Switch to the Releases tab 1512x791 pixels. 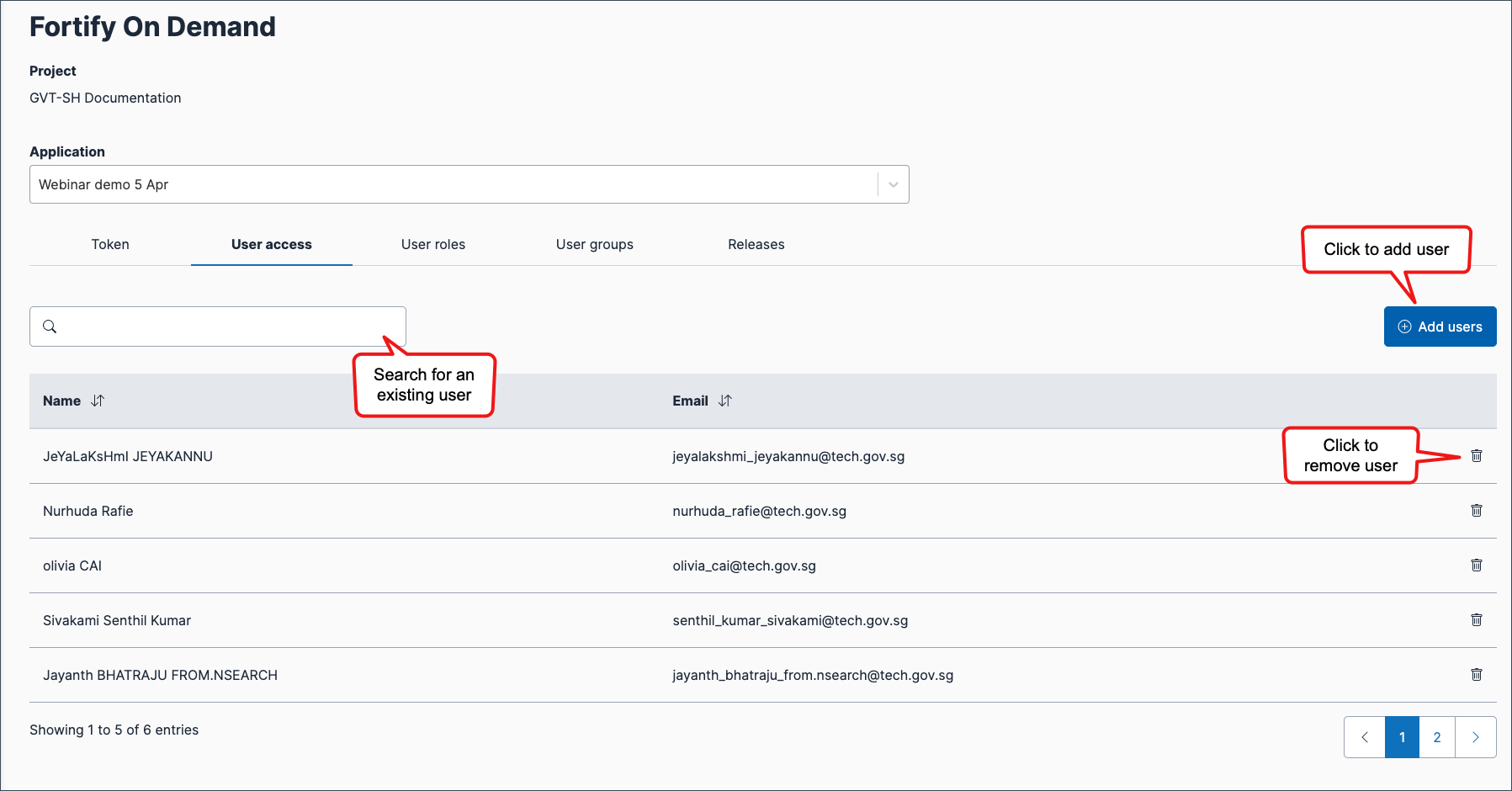click(x=756, y=244)
